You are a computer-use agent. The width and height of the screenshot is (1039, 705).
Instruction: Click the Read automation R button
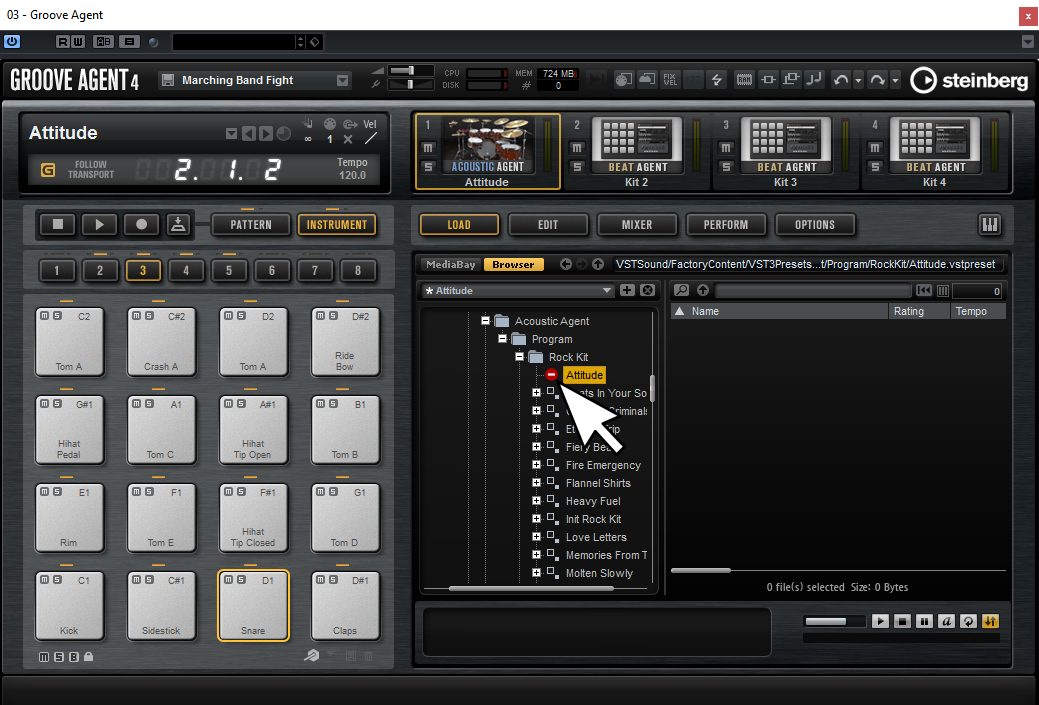pos(63,42)
